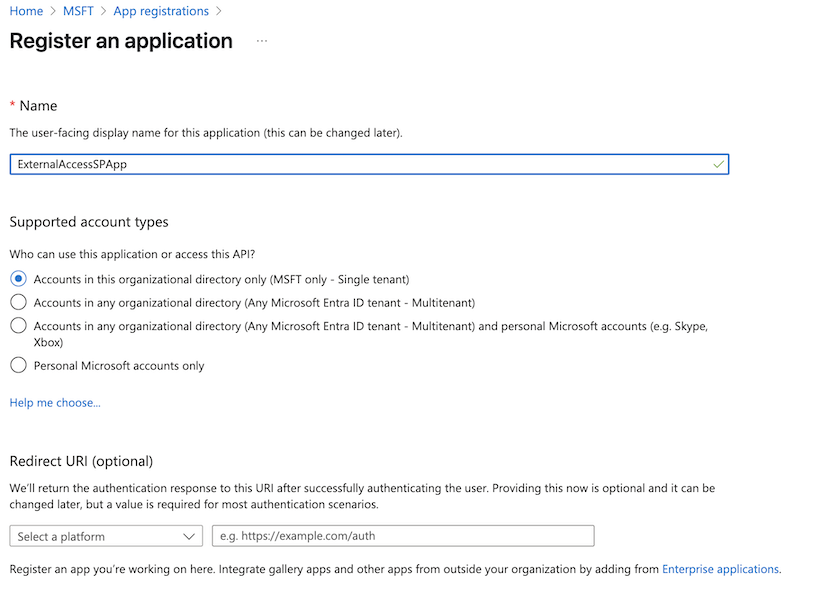The image size is (821, 592).
Task: Open App registrations breadcrumb link
Action: [161, 11]
